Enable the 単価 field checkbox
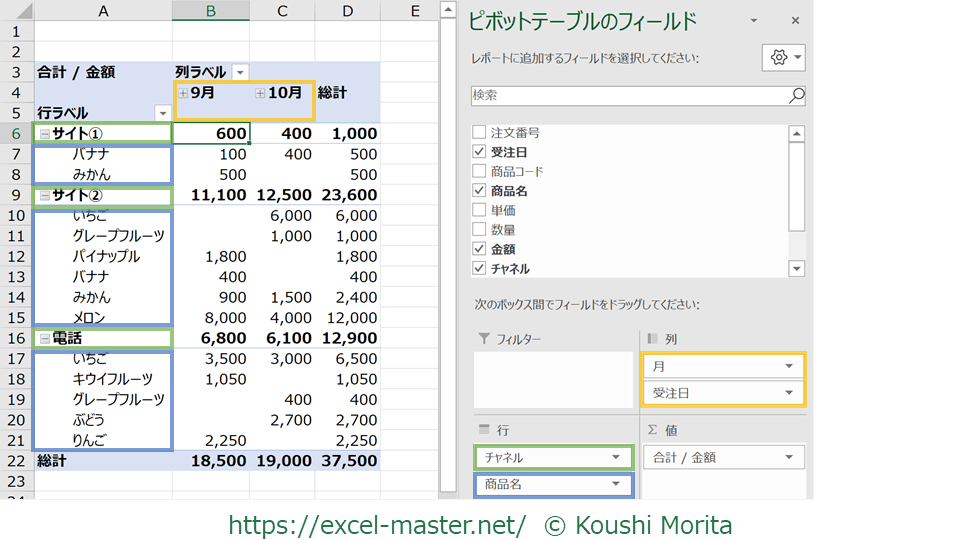 tap(479, 210)
